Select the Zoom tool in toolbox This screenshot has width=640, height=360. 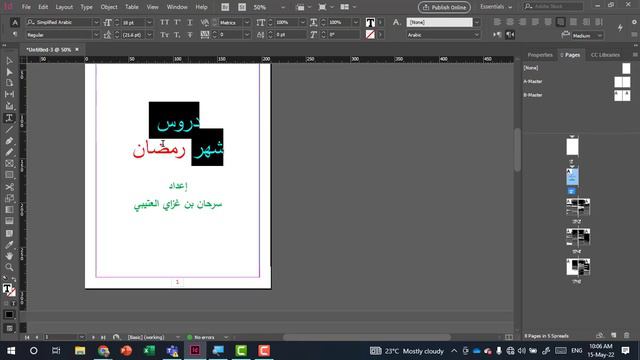point(9,267)
